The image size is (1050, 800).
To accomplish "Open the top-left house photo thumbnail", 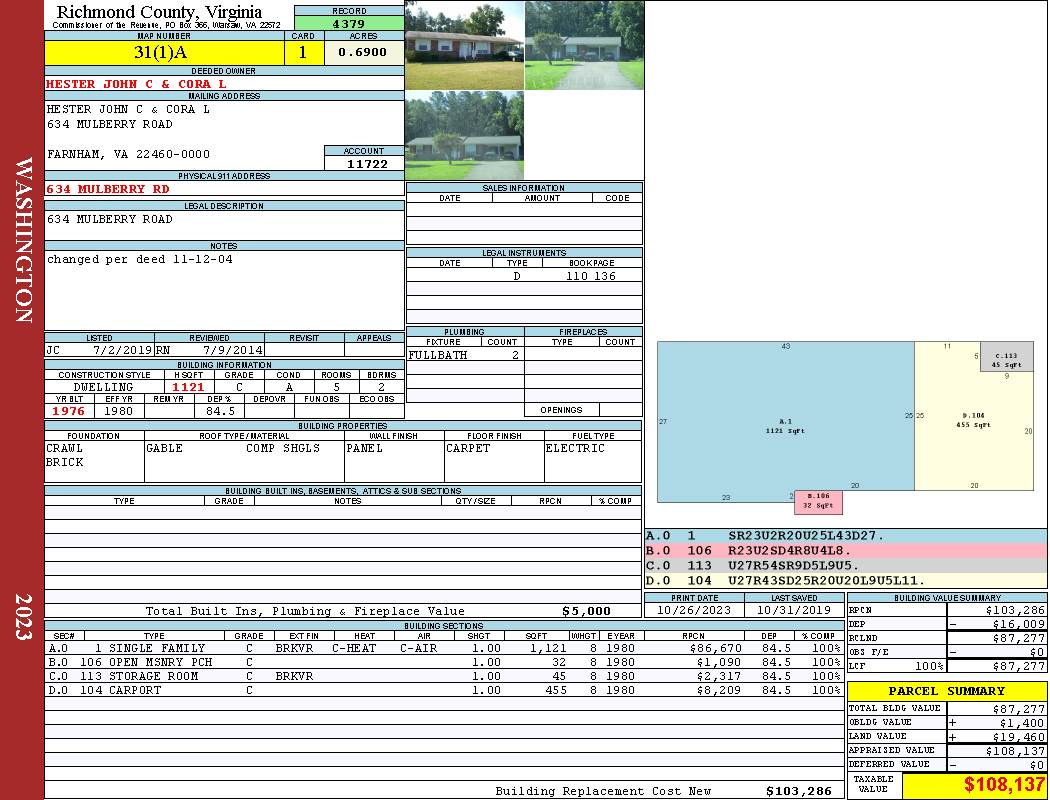I will point(464,45).
